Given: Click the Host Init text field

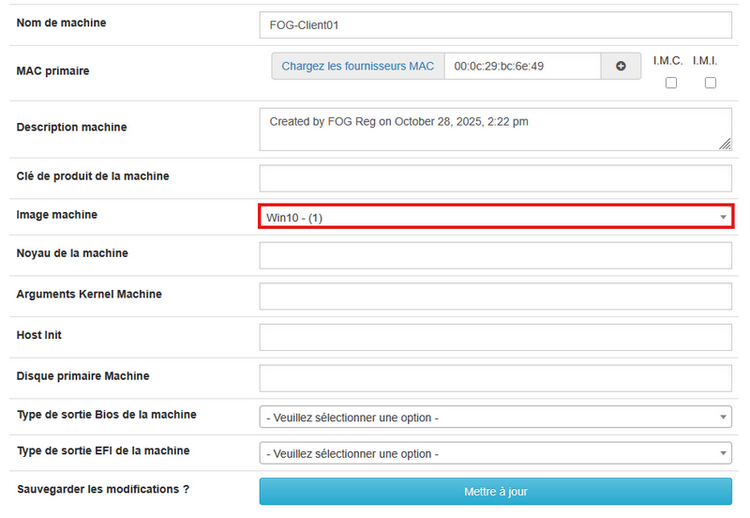Looking at the screenshot, I should pyautogui.click(x=496, y=337).
